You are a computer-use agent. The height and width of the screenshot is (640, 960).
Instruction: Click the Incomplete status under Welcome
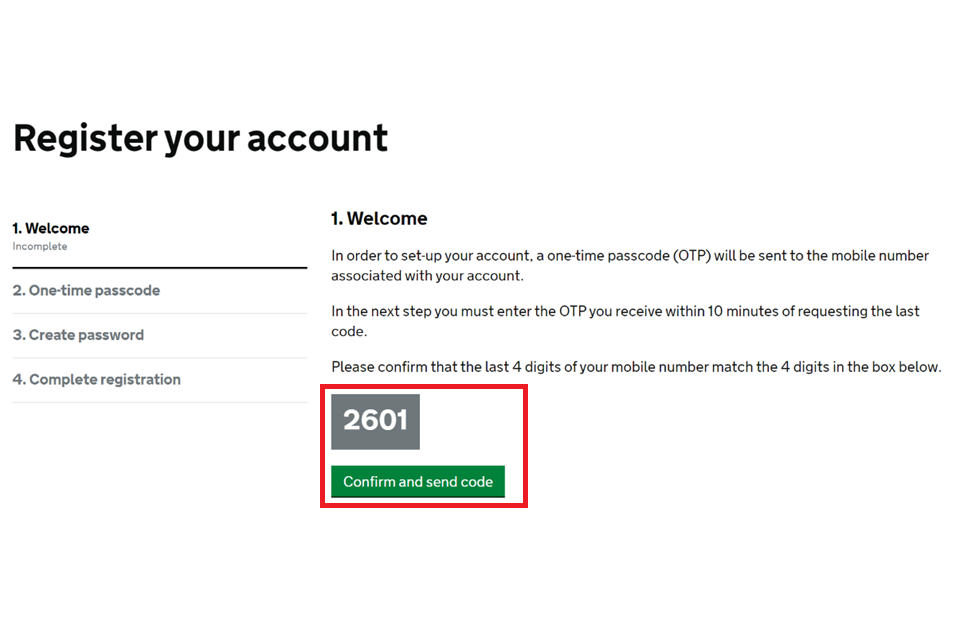click(40, 247)
